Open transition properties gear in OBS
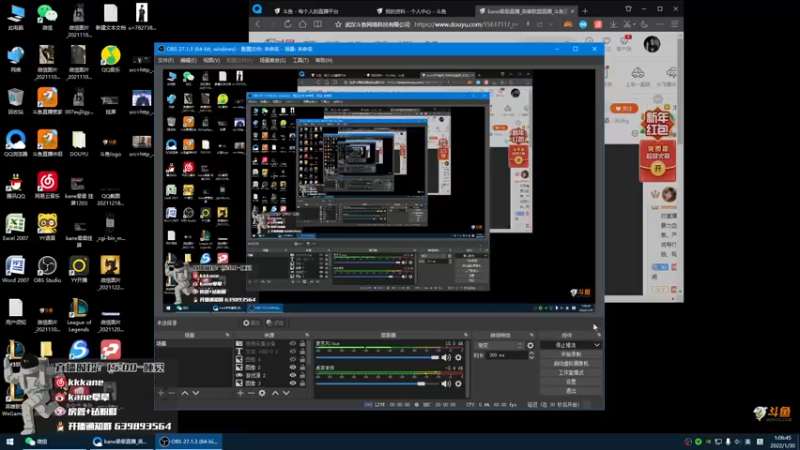 click(x=530, y=345)
